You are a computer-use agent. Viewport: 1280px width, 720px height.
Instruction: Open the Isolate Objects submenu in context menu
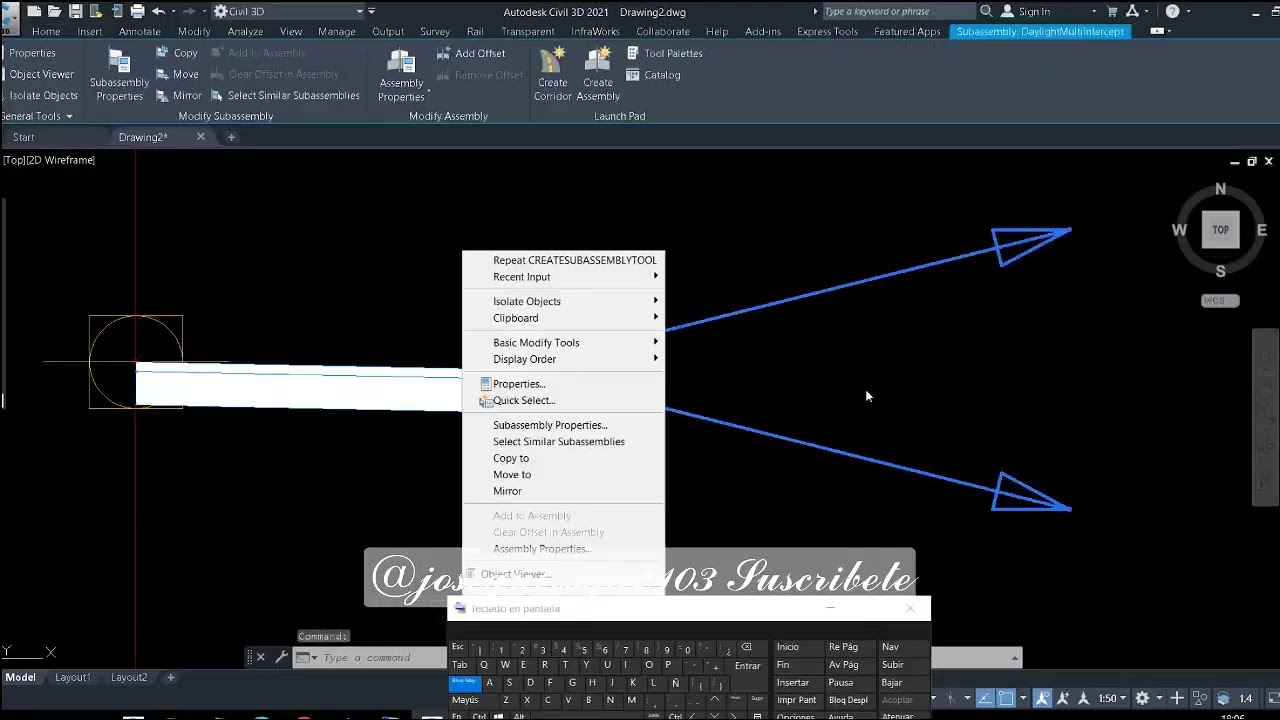pyautogui.click(x=563, y=301)
